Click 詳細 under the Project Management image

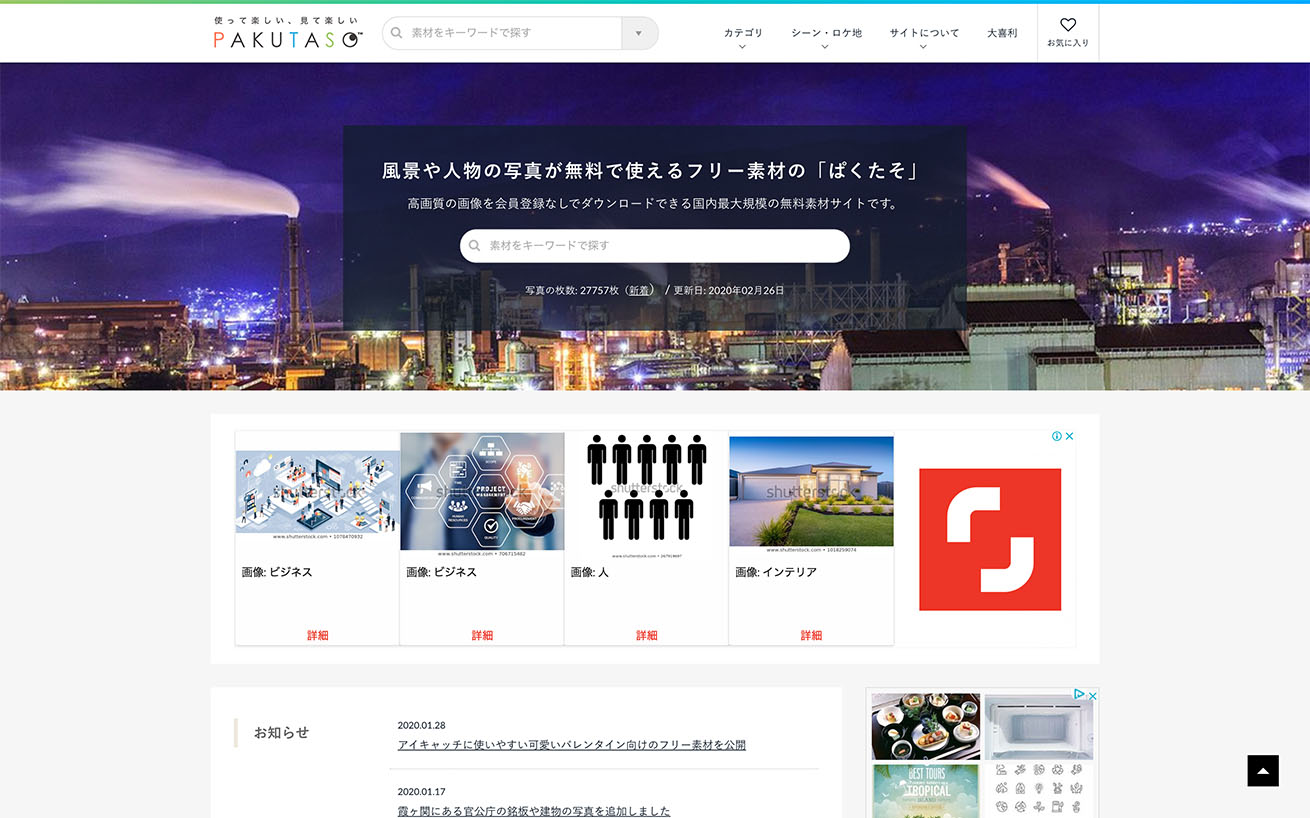click(482, 635)
